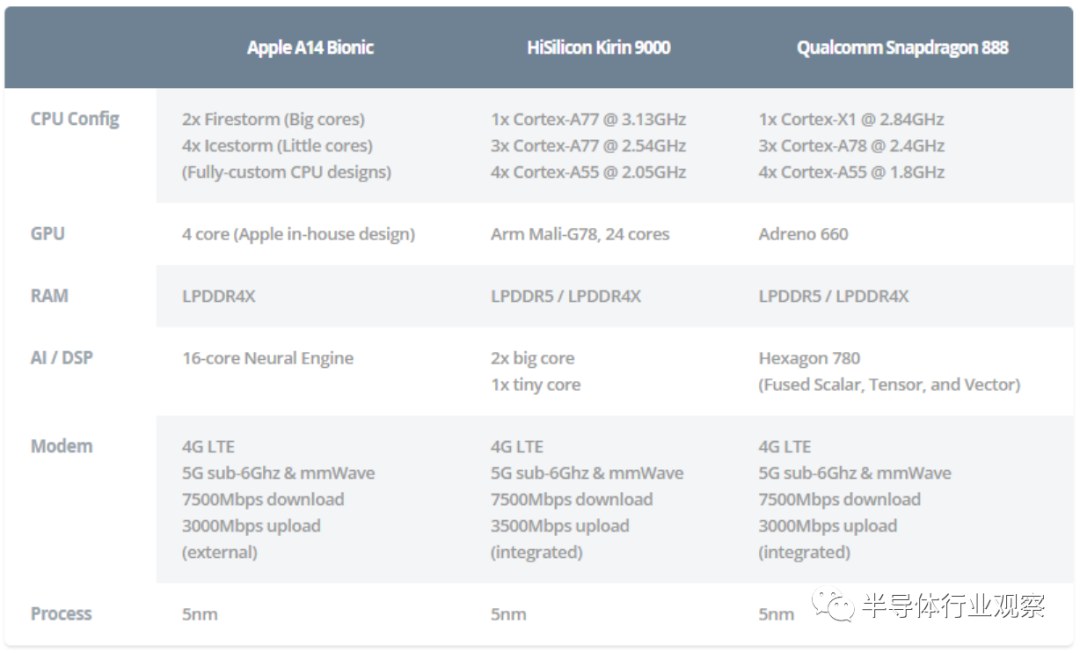Select "4x Cortex-A55 @ 2.05GHz" line

[x=588, y=172]
